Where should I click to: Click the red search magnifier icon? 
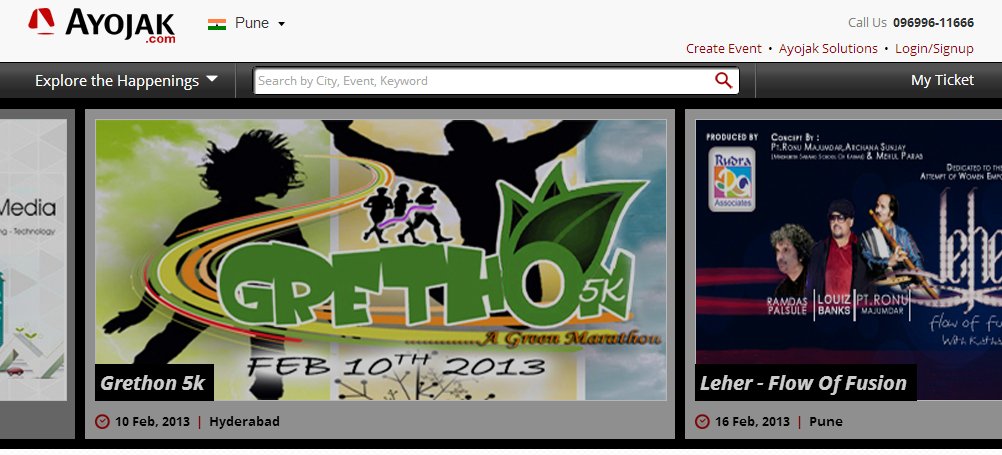pyautogui.click(x=723, y=81)
